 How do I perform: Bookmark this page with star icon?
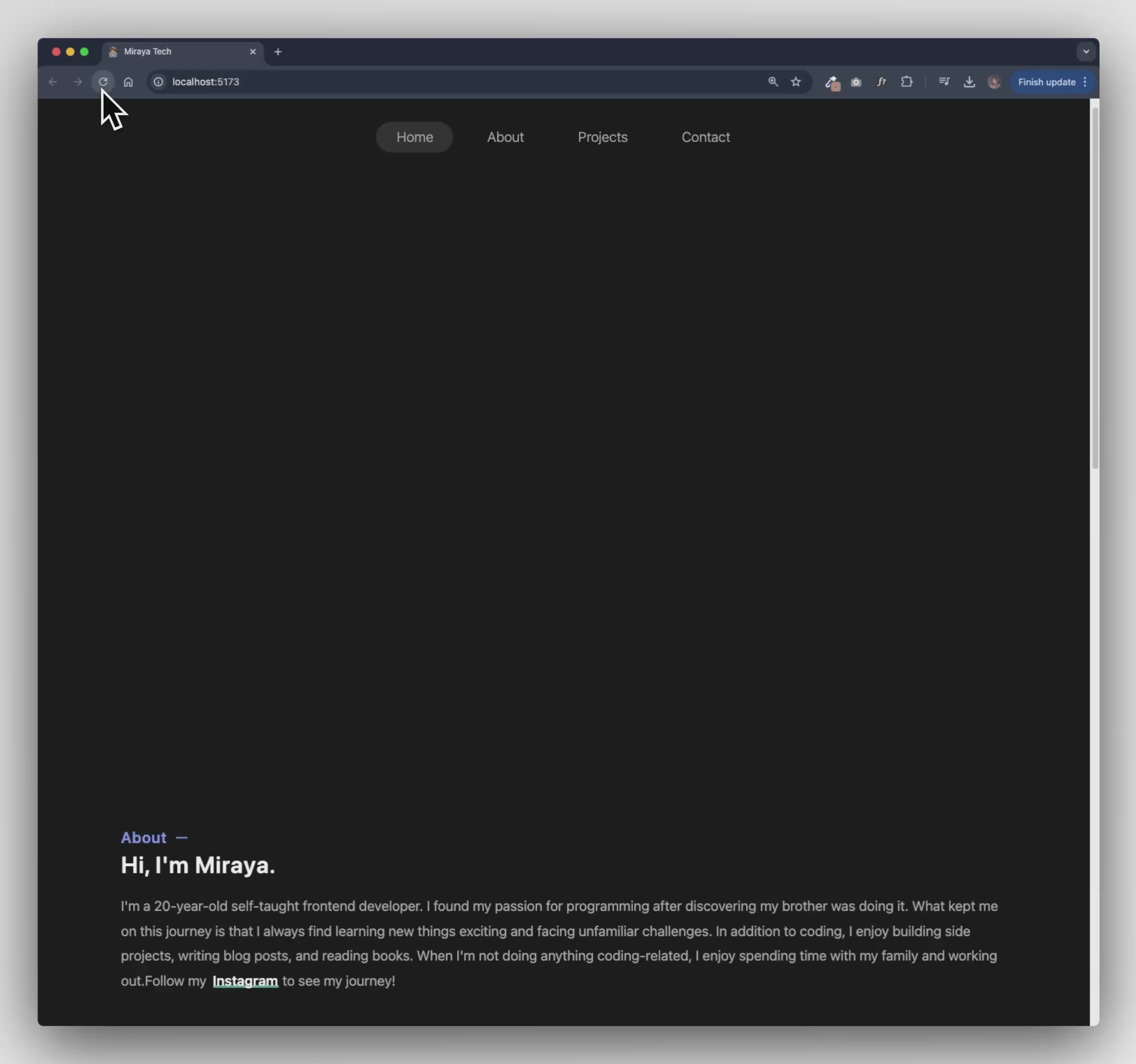[x=796, y=82]
